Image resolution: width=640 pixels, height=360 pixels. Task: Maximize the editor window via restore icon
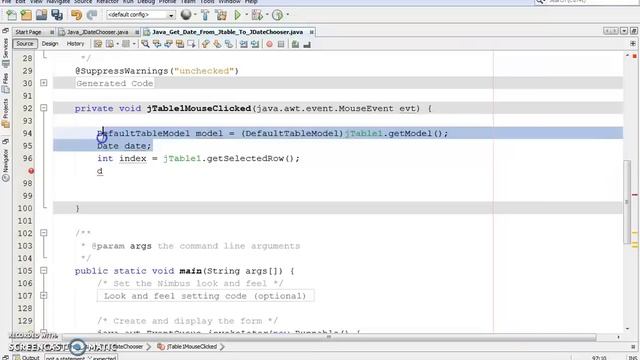(633, 31)
